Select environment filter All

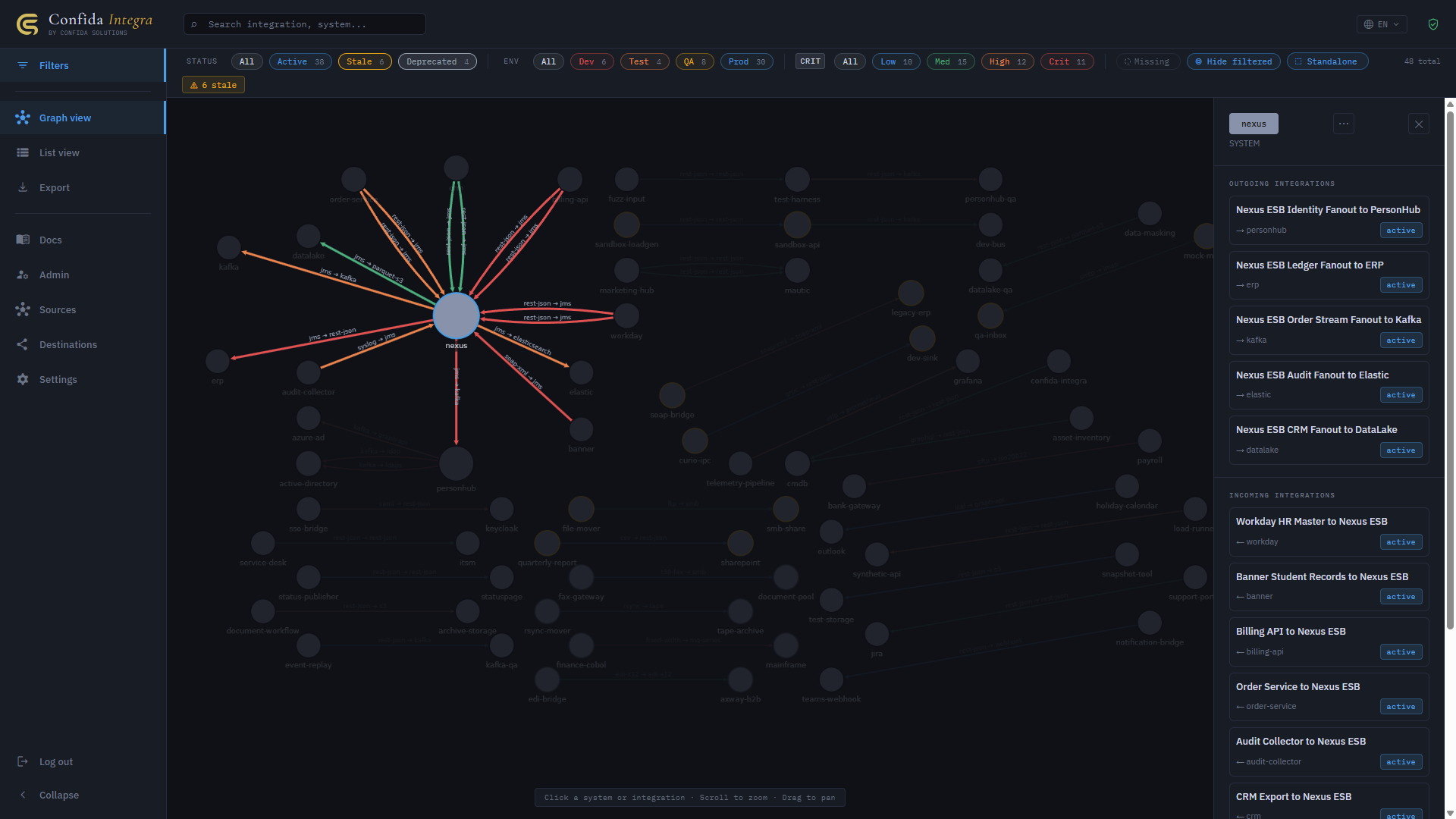coord(548,61)
